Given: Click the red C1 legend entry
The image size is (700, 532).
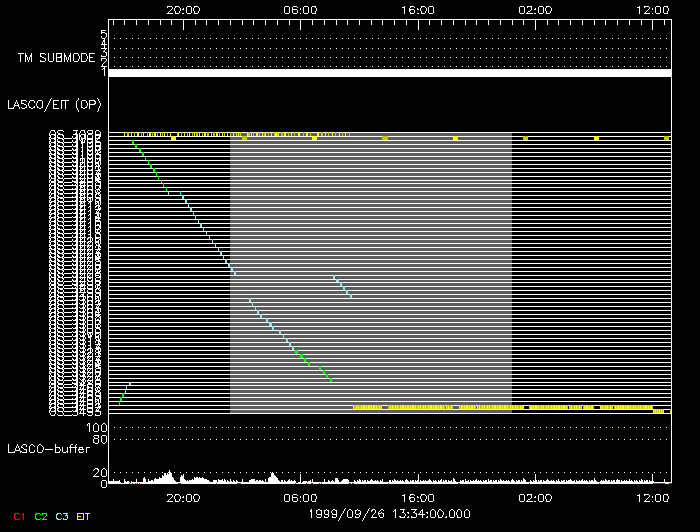Looking at the screenshot, I should pyautogui.click(x=17, y=516).
